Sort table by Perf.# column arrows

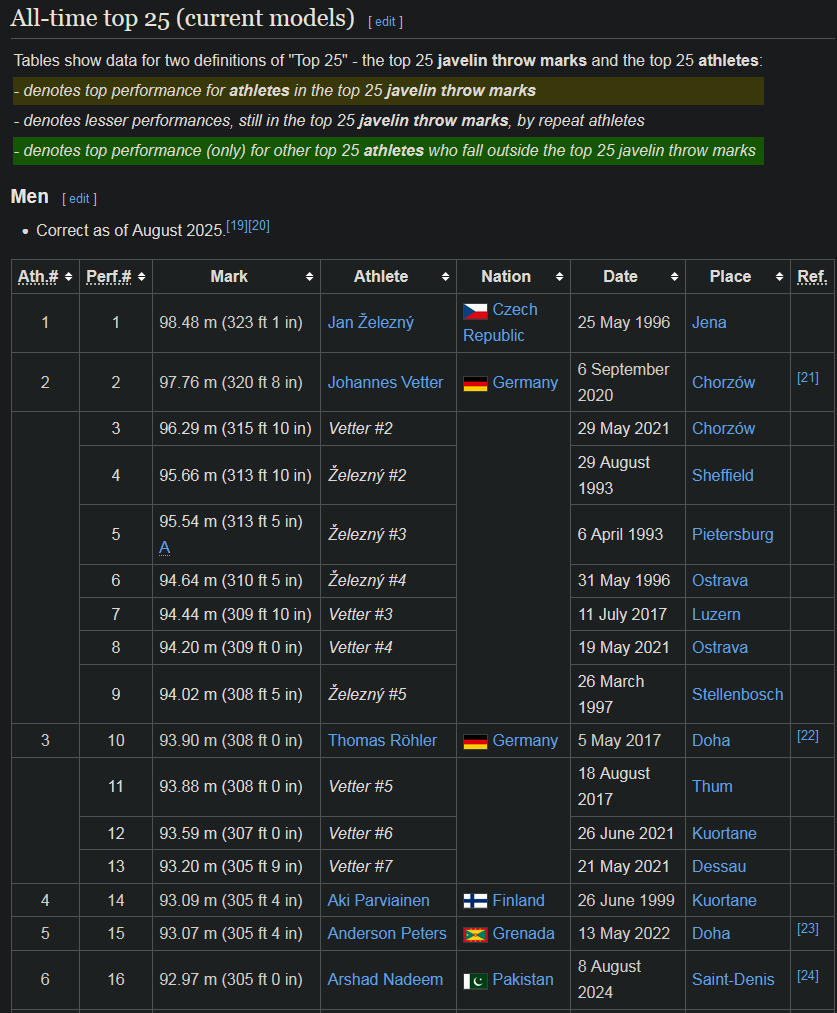pyautogui.click(x=141, y=277)
